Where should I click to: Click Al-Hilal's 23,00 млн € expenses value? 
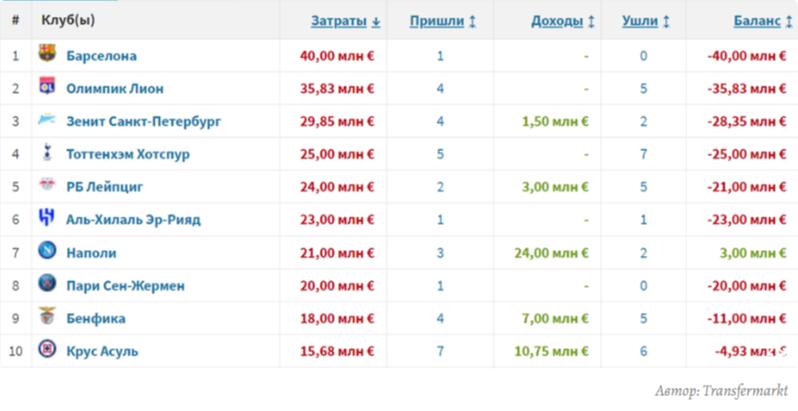(x=337, y=220)
